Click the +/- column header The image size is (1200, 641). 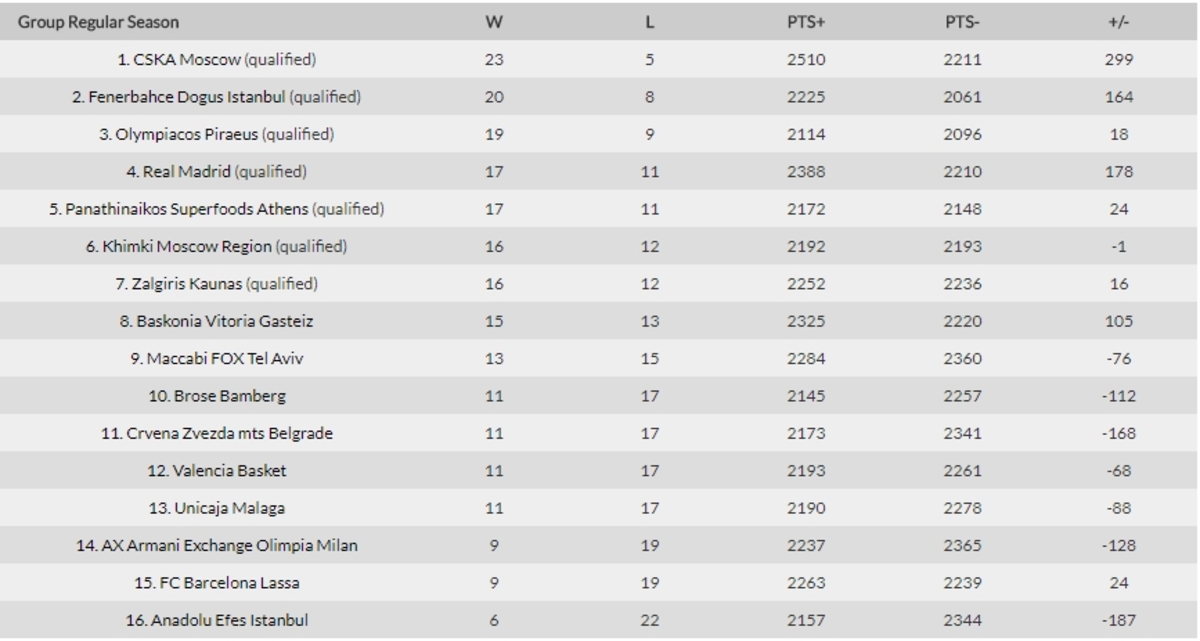pos(1119,22)
